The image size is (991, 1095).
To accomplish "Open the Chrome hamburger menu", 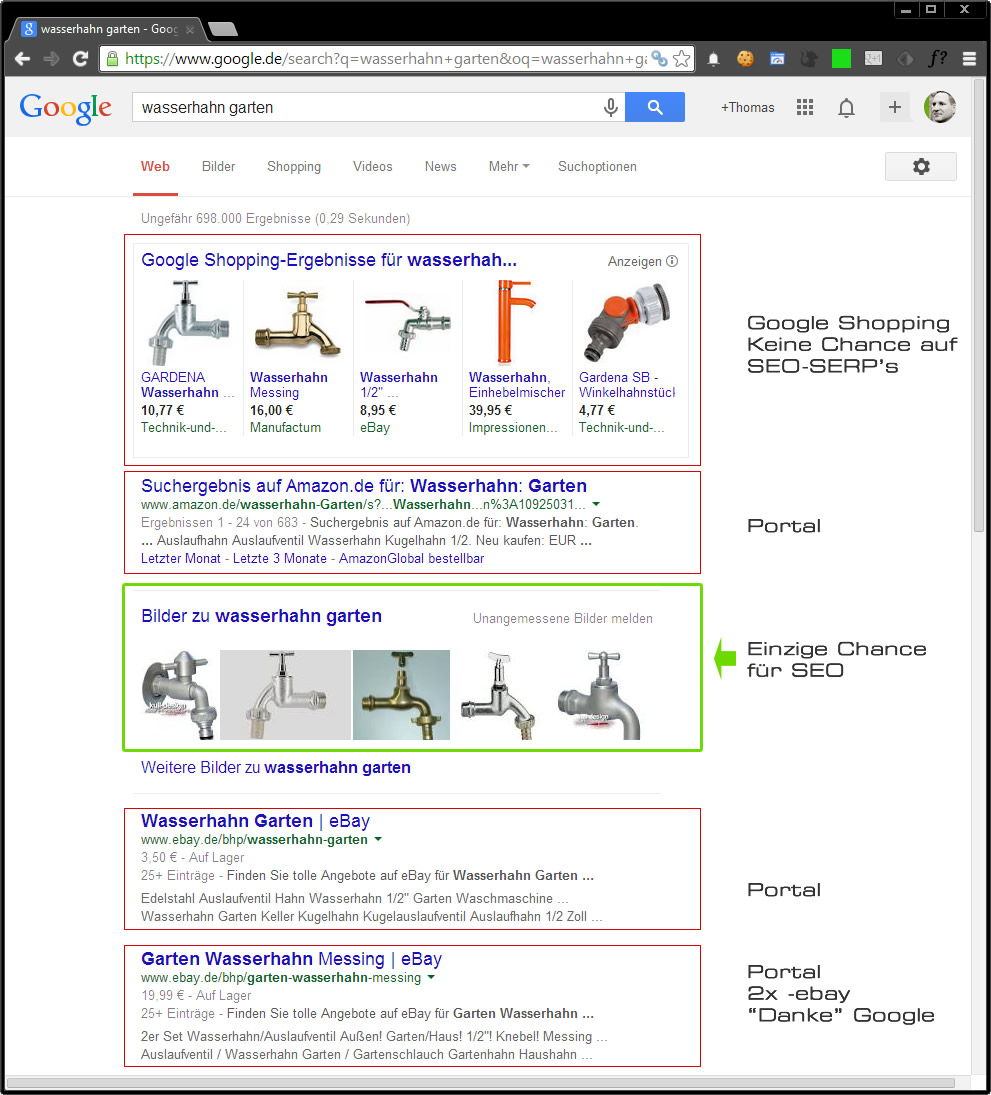I will tap(969, 59).
